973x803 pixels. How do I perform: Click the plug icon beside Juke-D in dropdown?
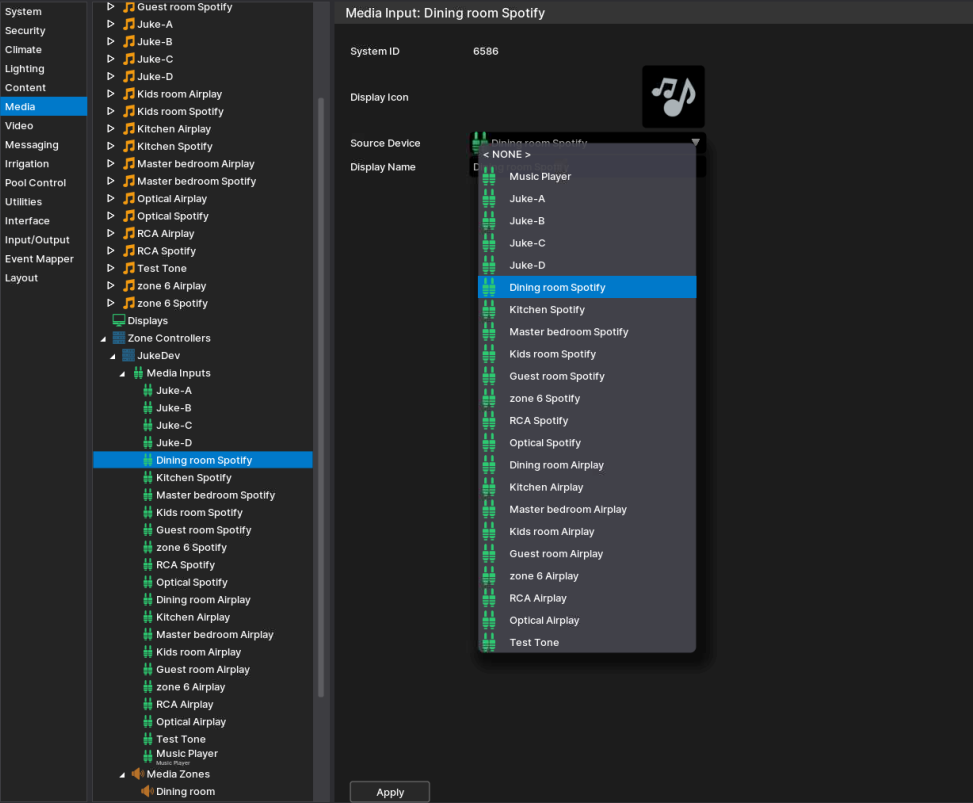(x=489, y=266)
